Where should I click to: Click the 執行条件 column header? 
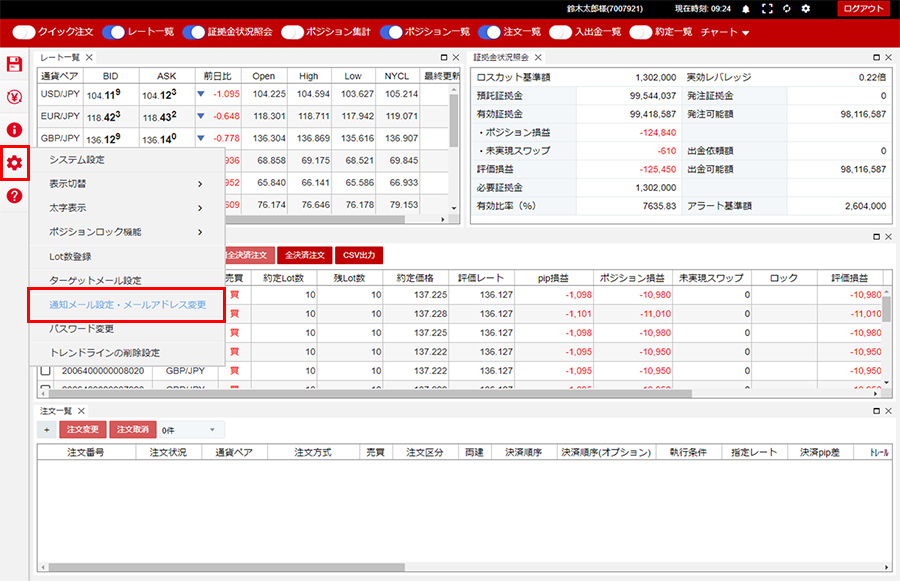click(x=688, y=452)
